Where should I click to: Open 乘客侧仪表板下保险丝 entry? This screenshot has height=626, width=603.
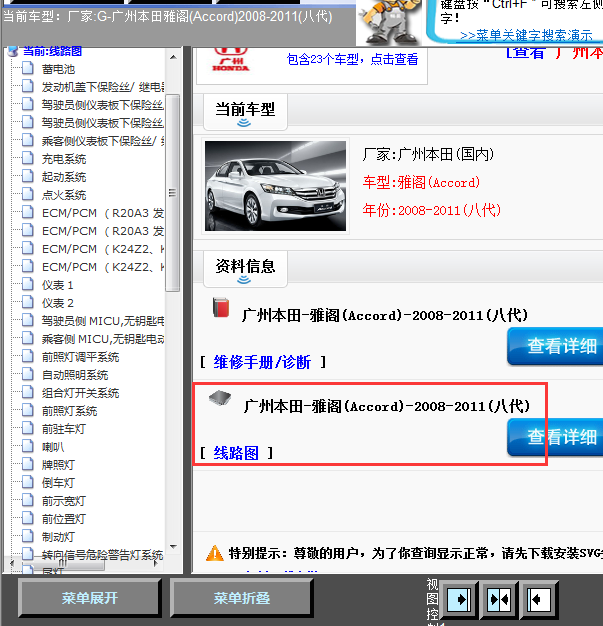point(103,141)
